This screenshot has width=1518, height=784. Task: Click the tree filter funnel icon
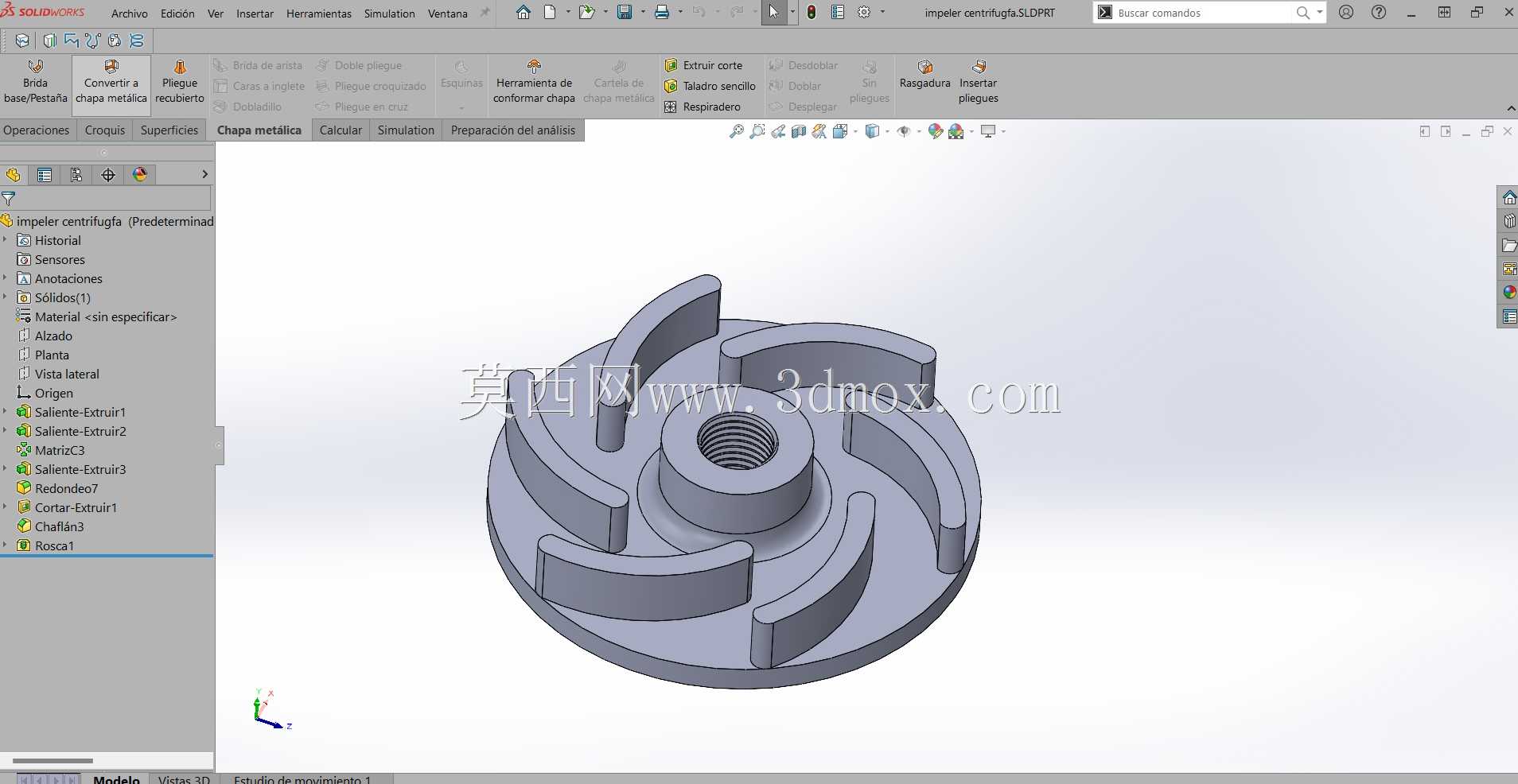tap(9, 199)
